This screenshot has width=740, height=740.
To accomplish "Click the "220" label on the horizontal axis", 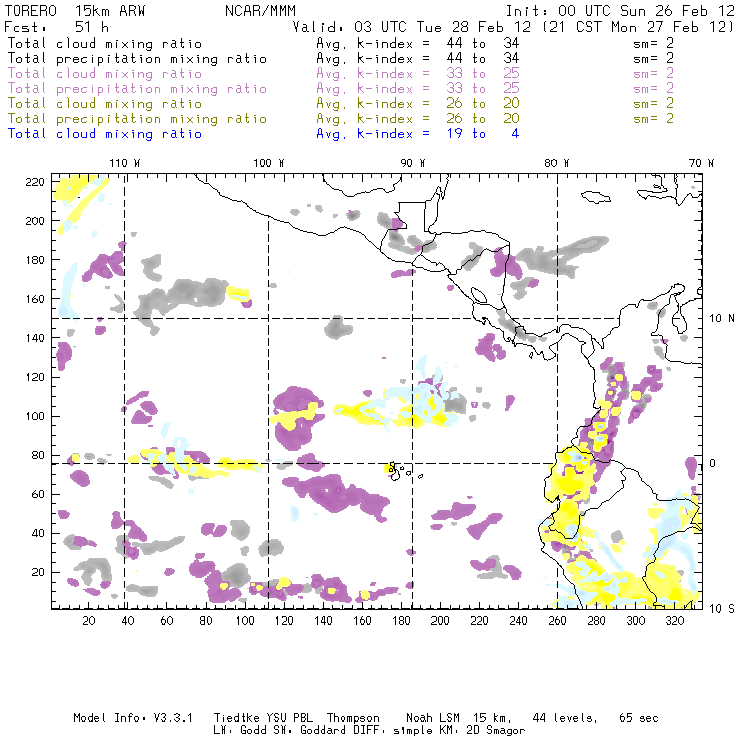I will [479, 621].
